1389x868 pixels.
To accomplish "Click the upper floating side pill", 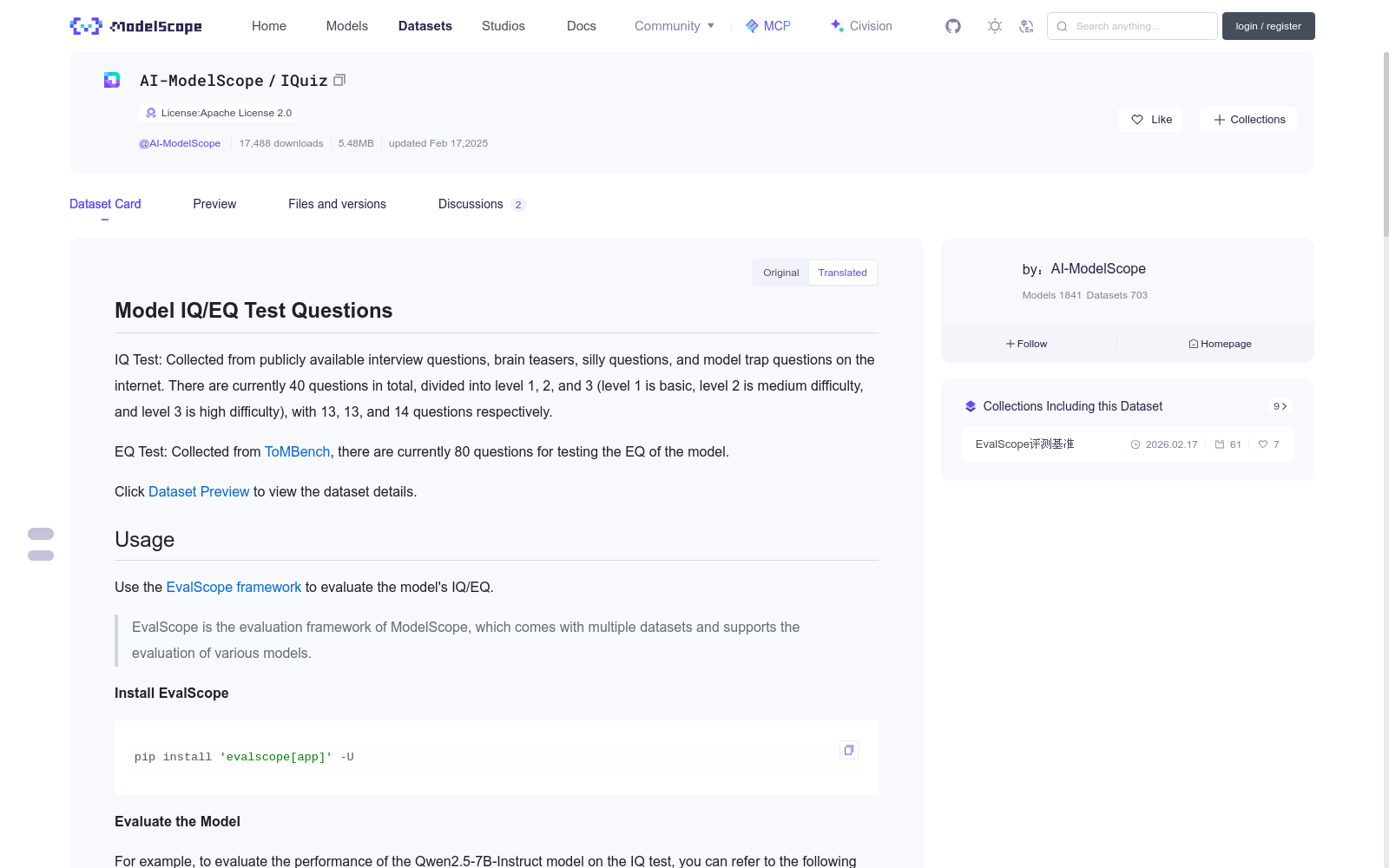I will click(x=41, y=534).
